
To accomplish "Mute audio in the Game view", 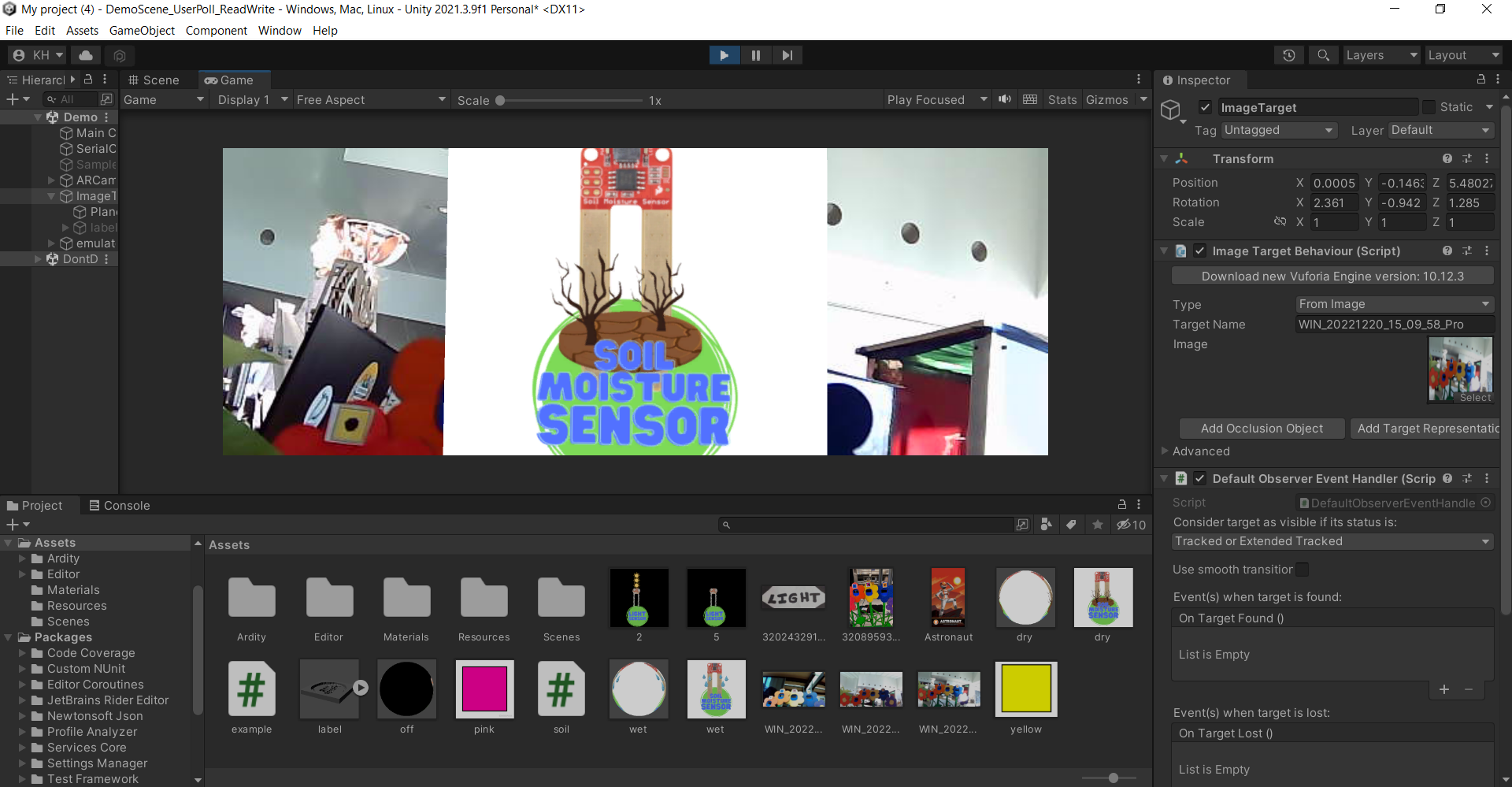I will [x=1005, y=99].
